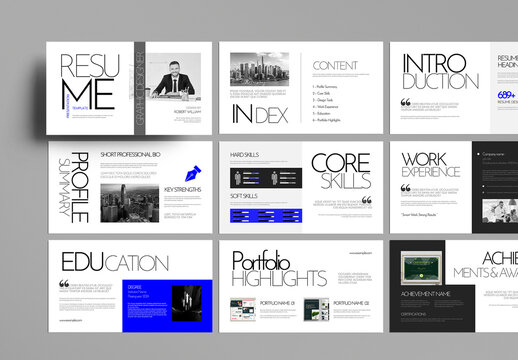Screen dimensions: 518x360
Task: Click '3 - Design Tools' in the content list
Action: pos(322,100)
